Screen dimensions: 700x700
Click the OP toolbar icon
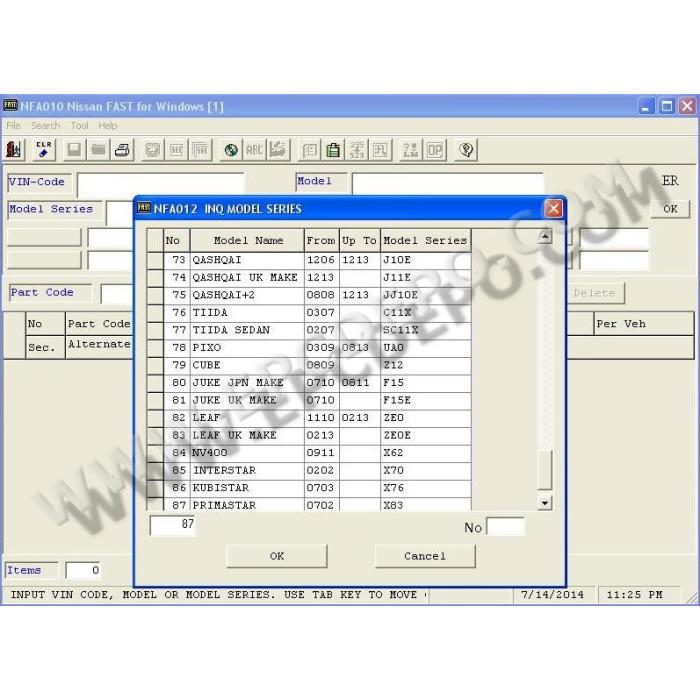(435, 150)
